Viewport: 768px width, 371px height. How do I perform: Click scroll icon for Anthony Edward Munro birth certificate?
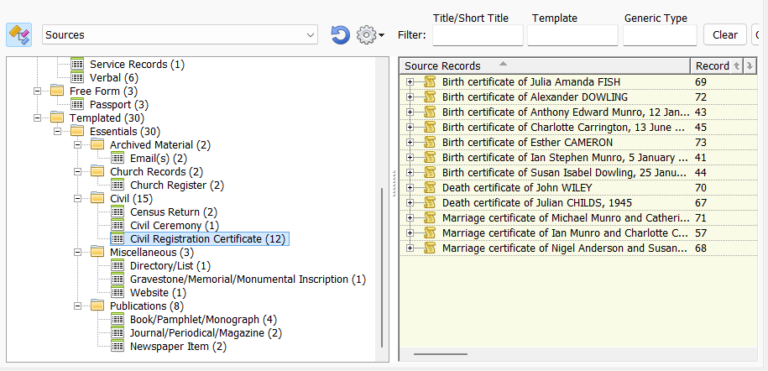[x=430, y=112]
